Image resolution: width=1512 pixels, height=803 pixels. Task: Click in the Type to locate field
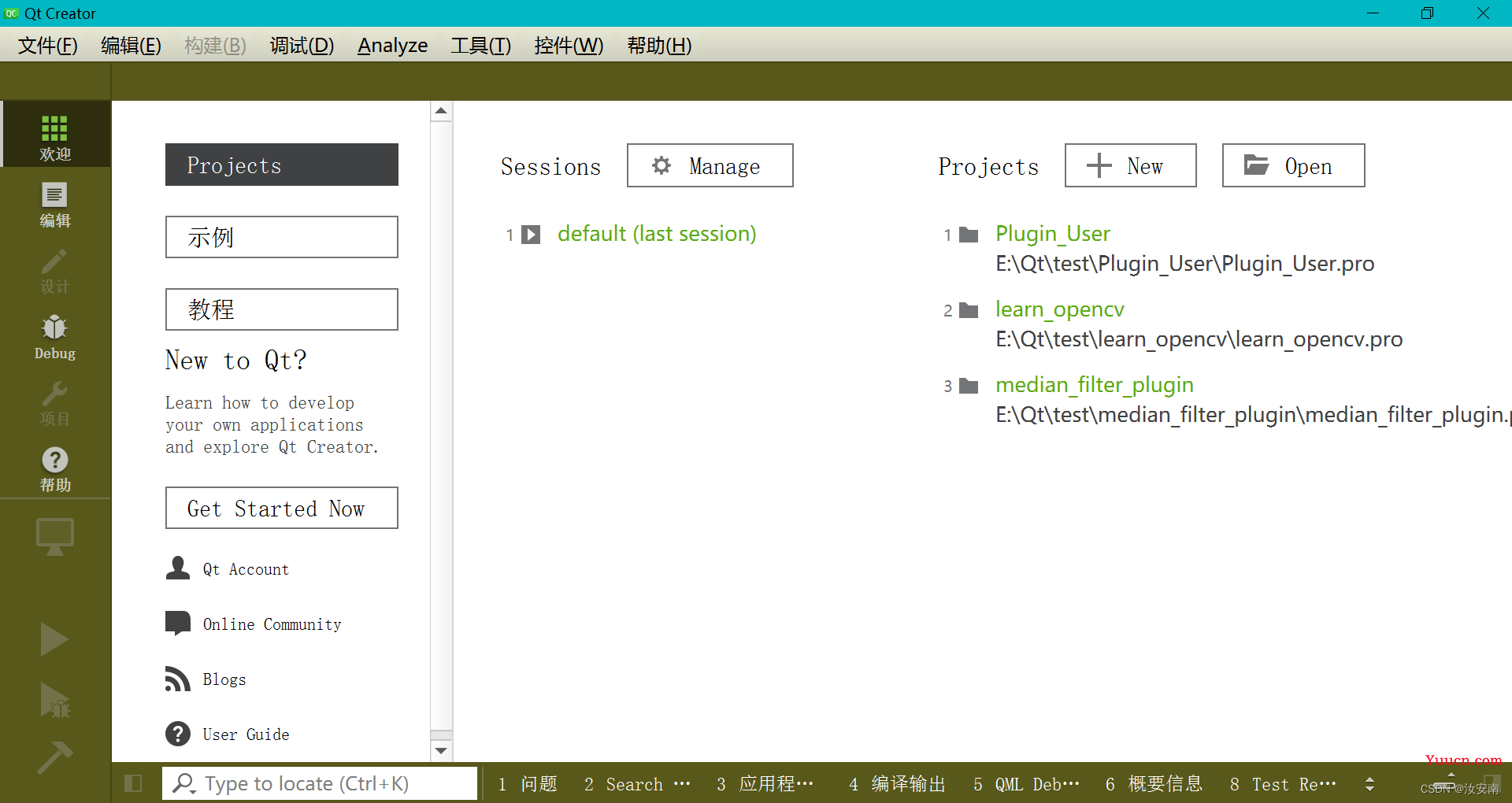(x=320, y=783)
